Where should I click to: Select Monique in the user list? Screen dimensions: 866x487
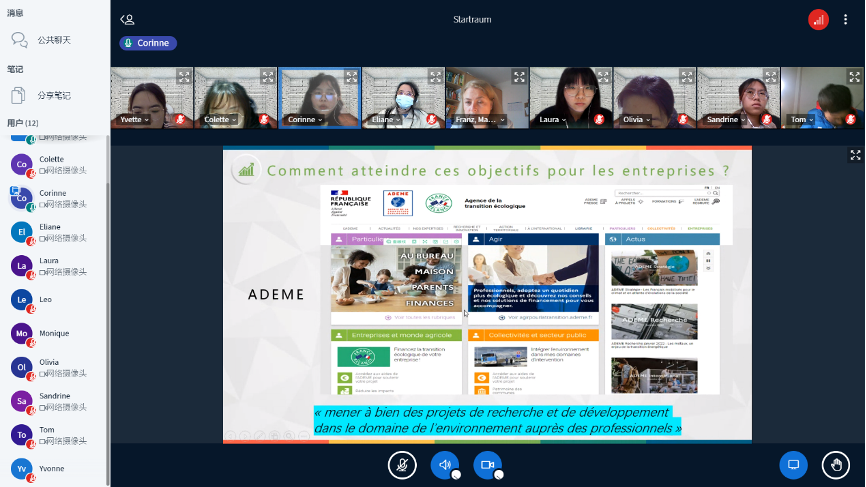coord(54,333)
